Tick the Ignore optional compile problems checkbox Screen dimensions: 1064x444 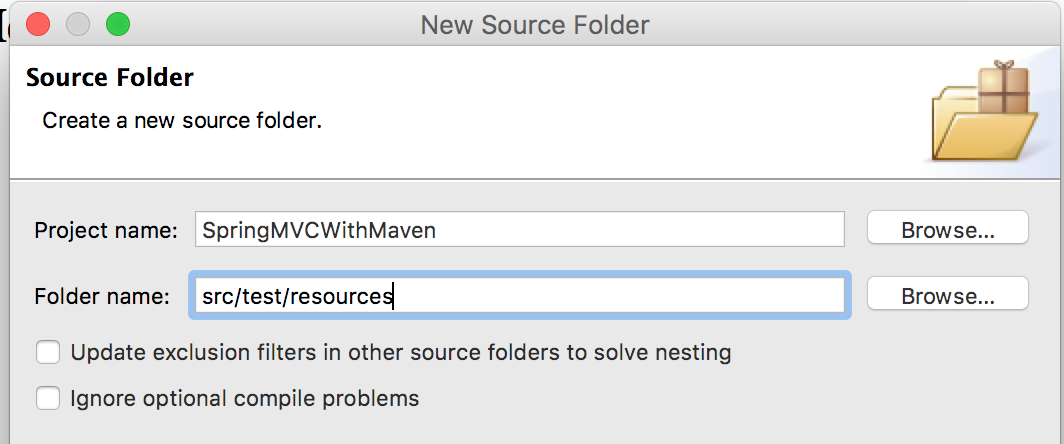point(48,399)
